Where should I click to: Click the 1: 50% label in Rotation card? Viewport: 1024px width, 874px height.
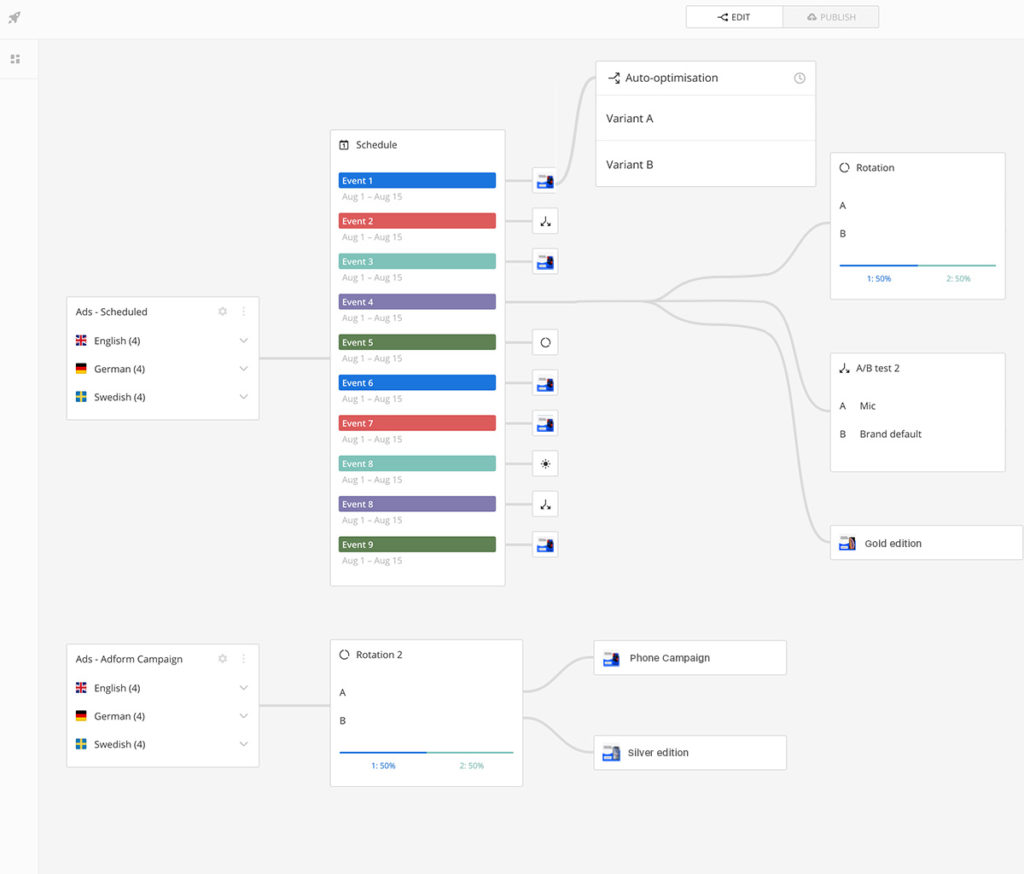(879, 278)
